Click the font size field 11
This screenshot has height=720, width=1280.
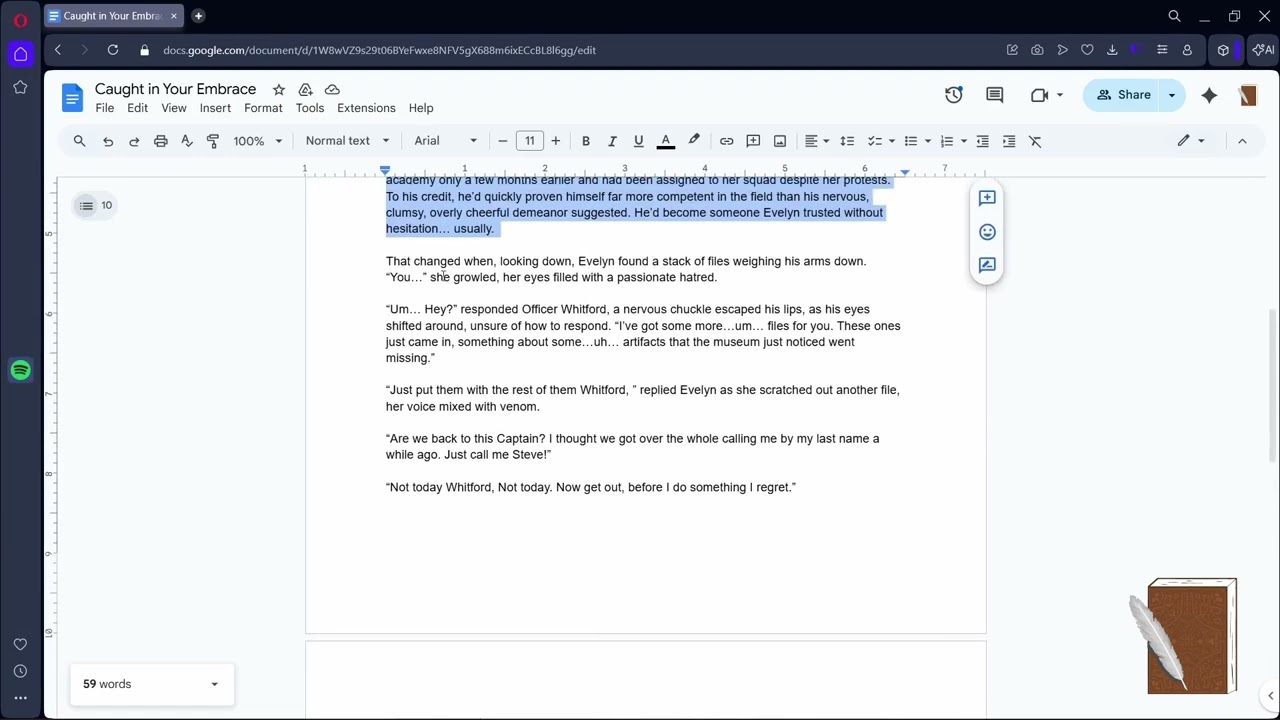530,141
